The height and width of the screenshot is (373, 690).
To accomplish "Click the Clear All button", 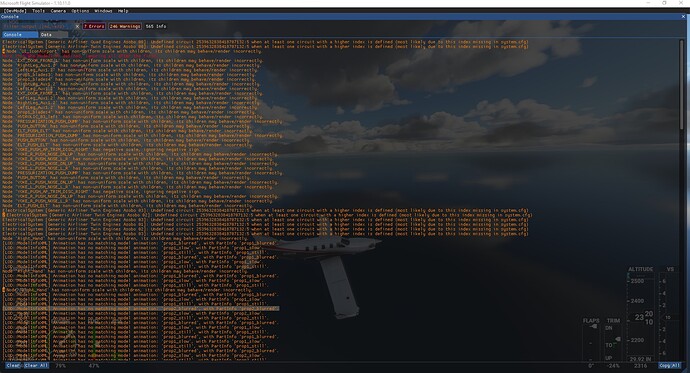I will 36,366.
